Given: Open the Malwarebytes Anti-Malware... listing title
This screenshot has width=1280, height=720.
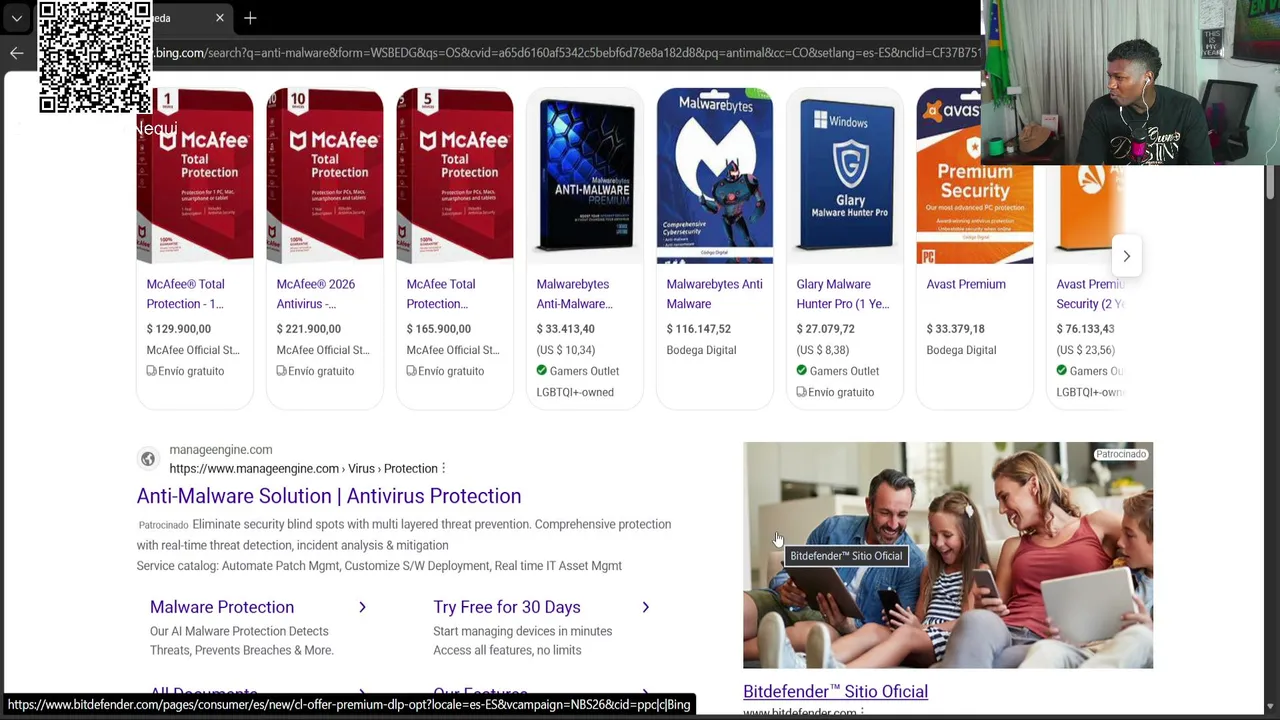Looking at the screenshot, I should point(574,294).
